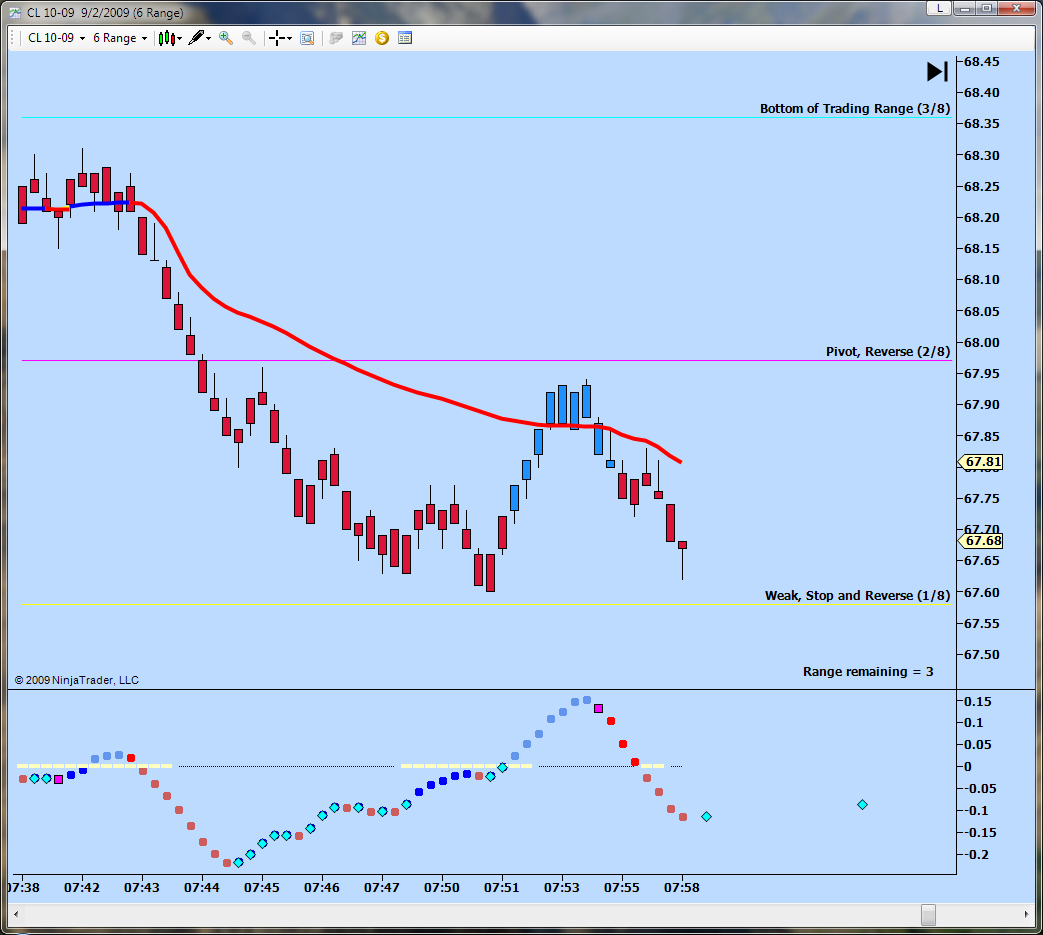Close the chart window

[x=1016, y=8]
